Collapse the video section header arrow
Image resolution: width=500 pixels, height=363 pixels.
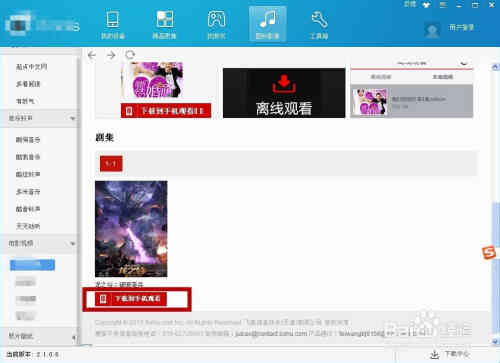pos(73,244)
